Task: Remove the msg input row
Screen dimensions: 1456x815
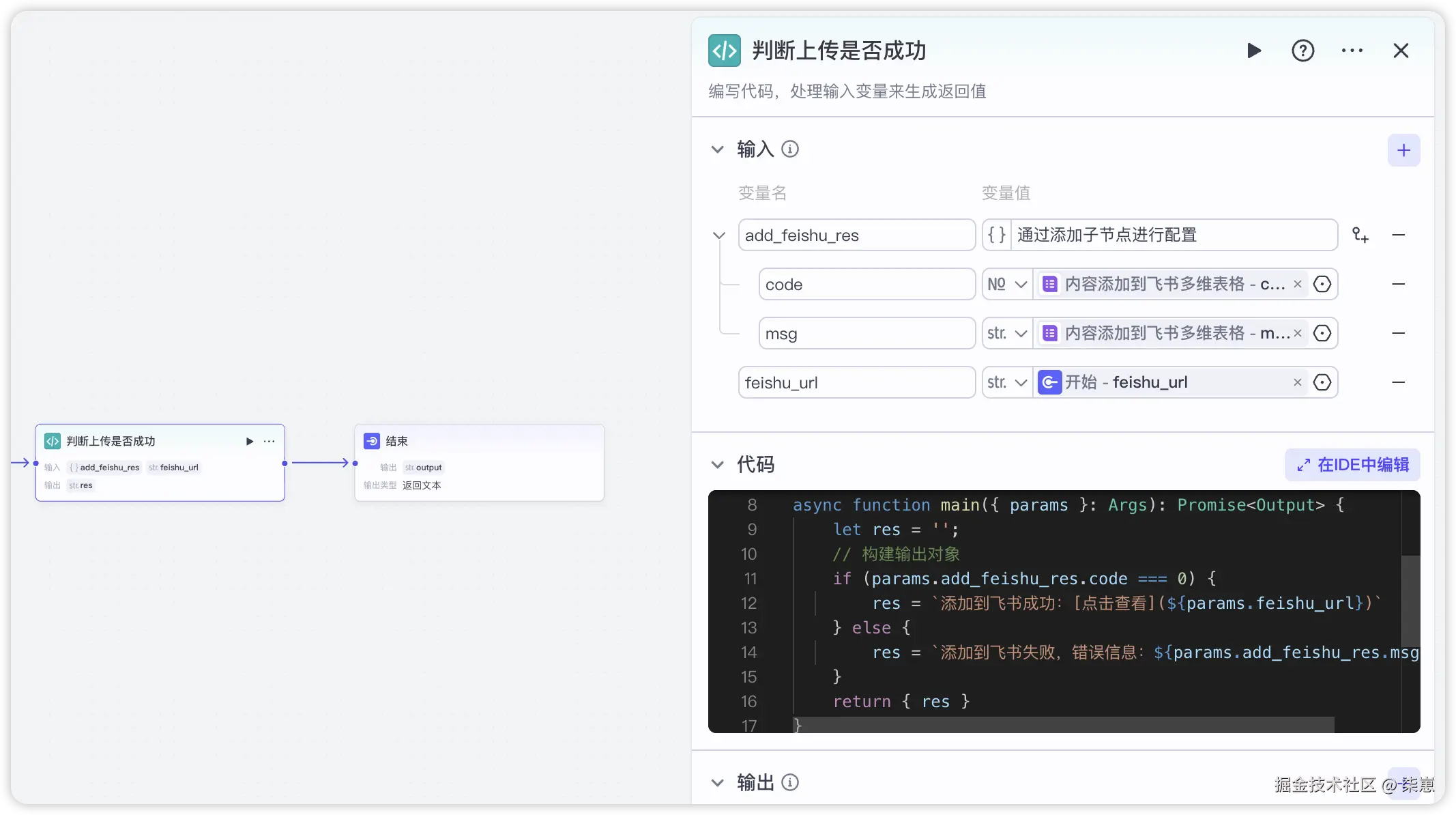Action: pyautogui.click(x=1398, y=333)
